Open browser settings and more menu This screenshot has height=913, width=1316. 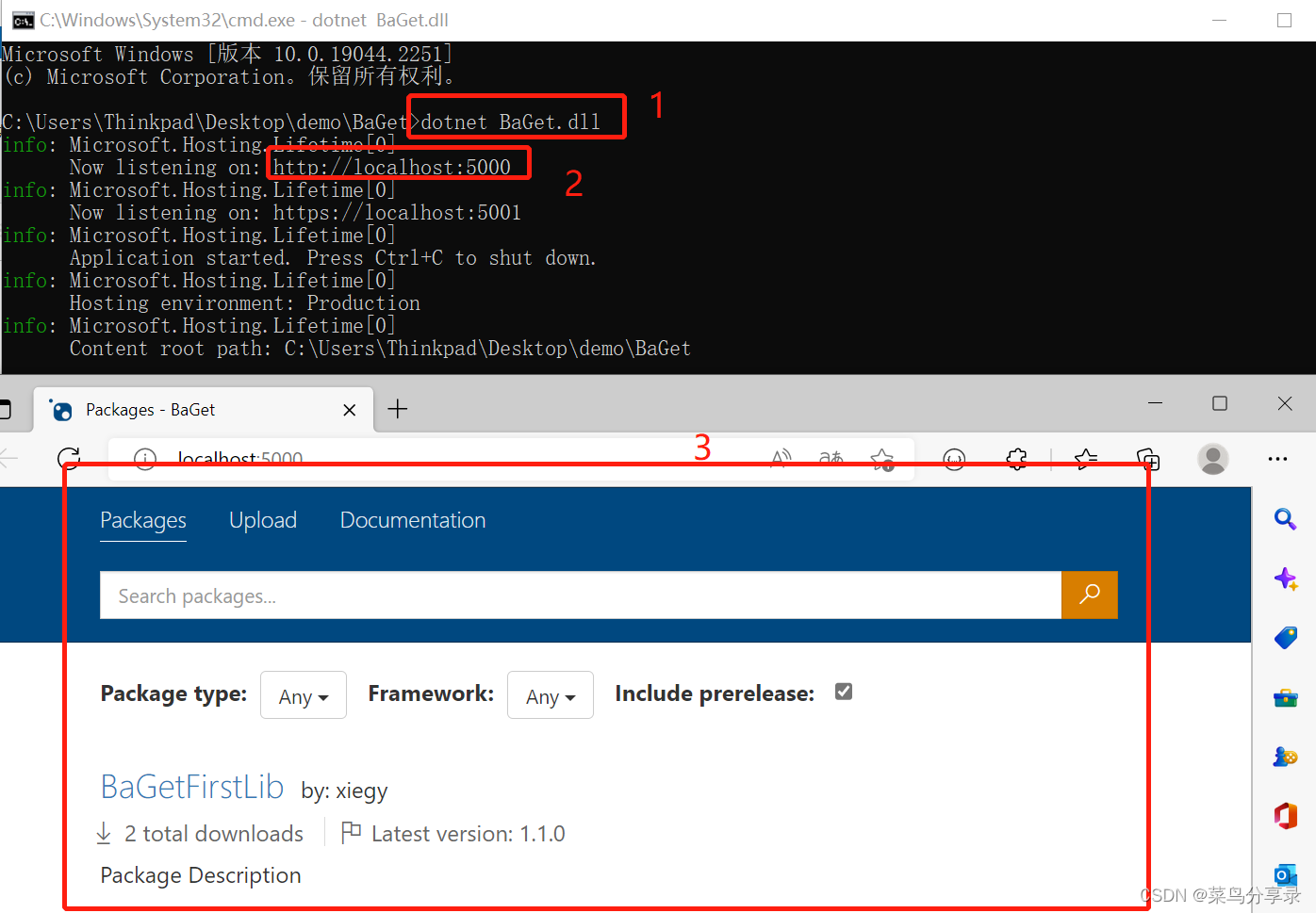pyautogui.click(x=1277, y=459)
